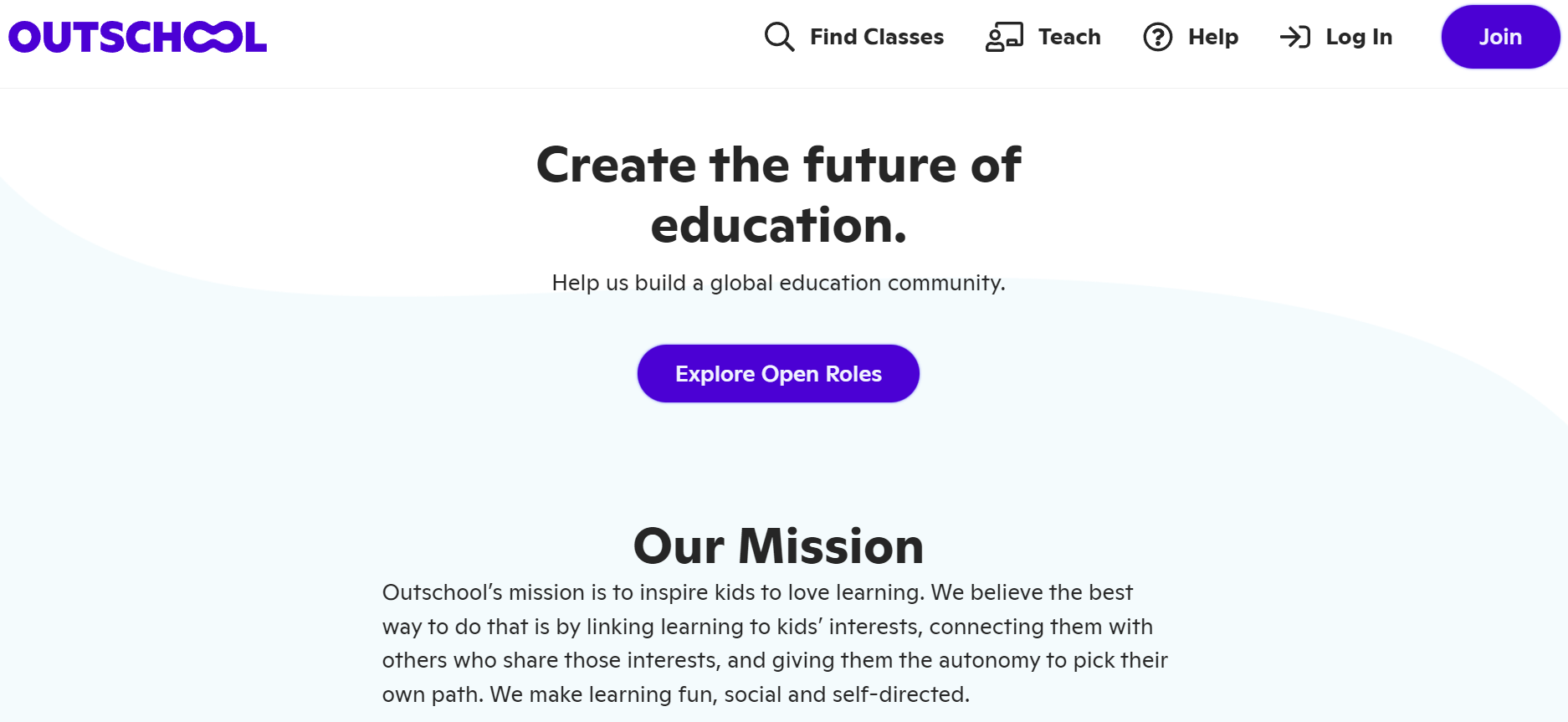This screenshot has width=1568, height=722.
Task: Open the Find Classes menu item
Action: (876, 37)
